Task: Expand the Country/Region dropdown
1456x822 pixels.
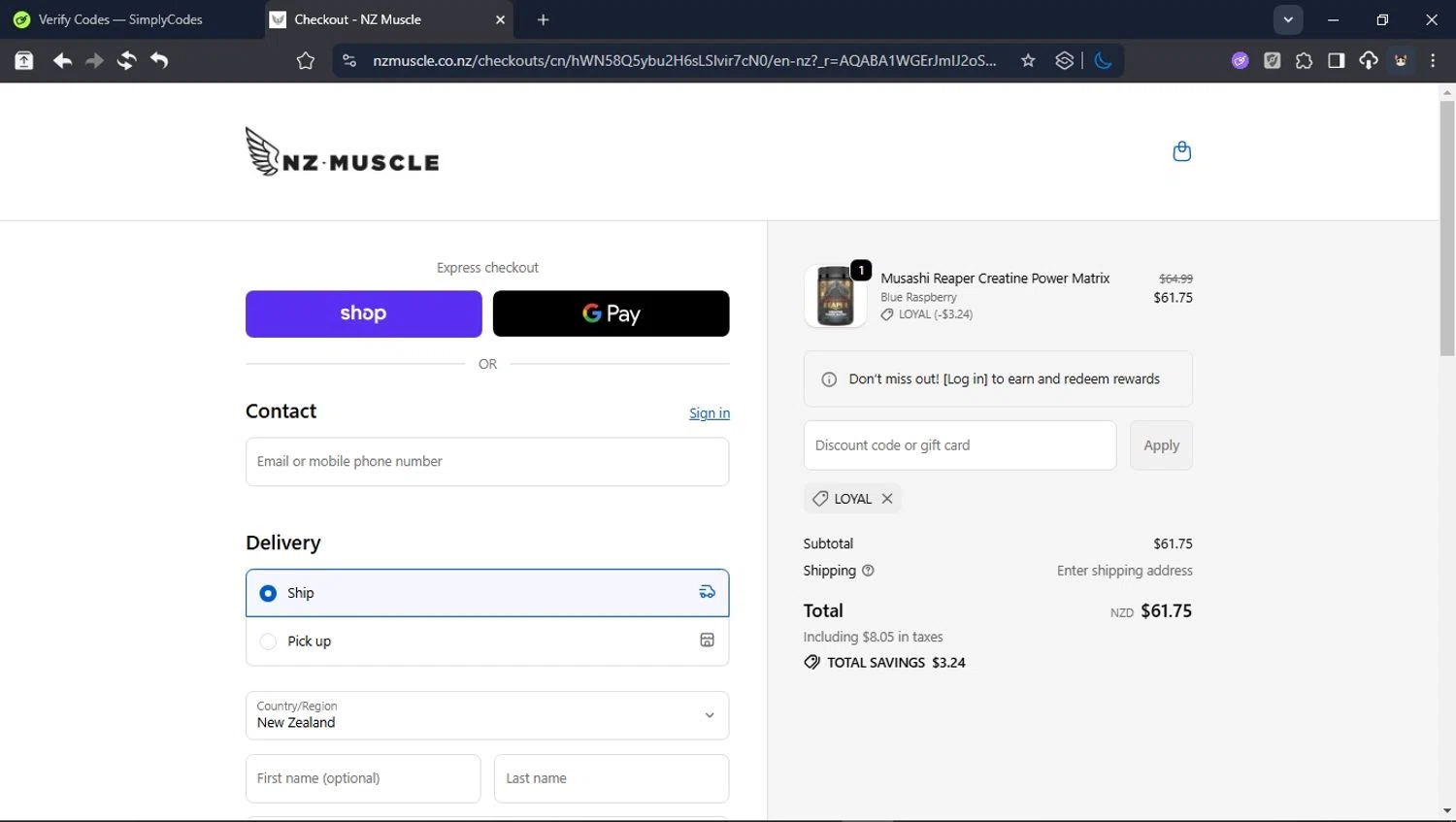Action: [487, 715]
